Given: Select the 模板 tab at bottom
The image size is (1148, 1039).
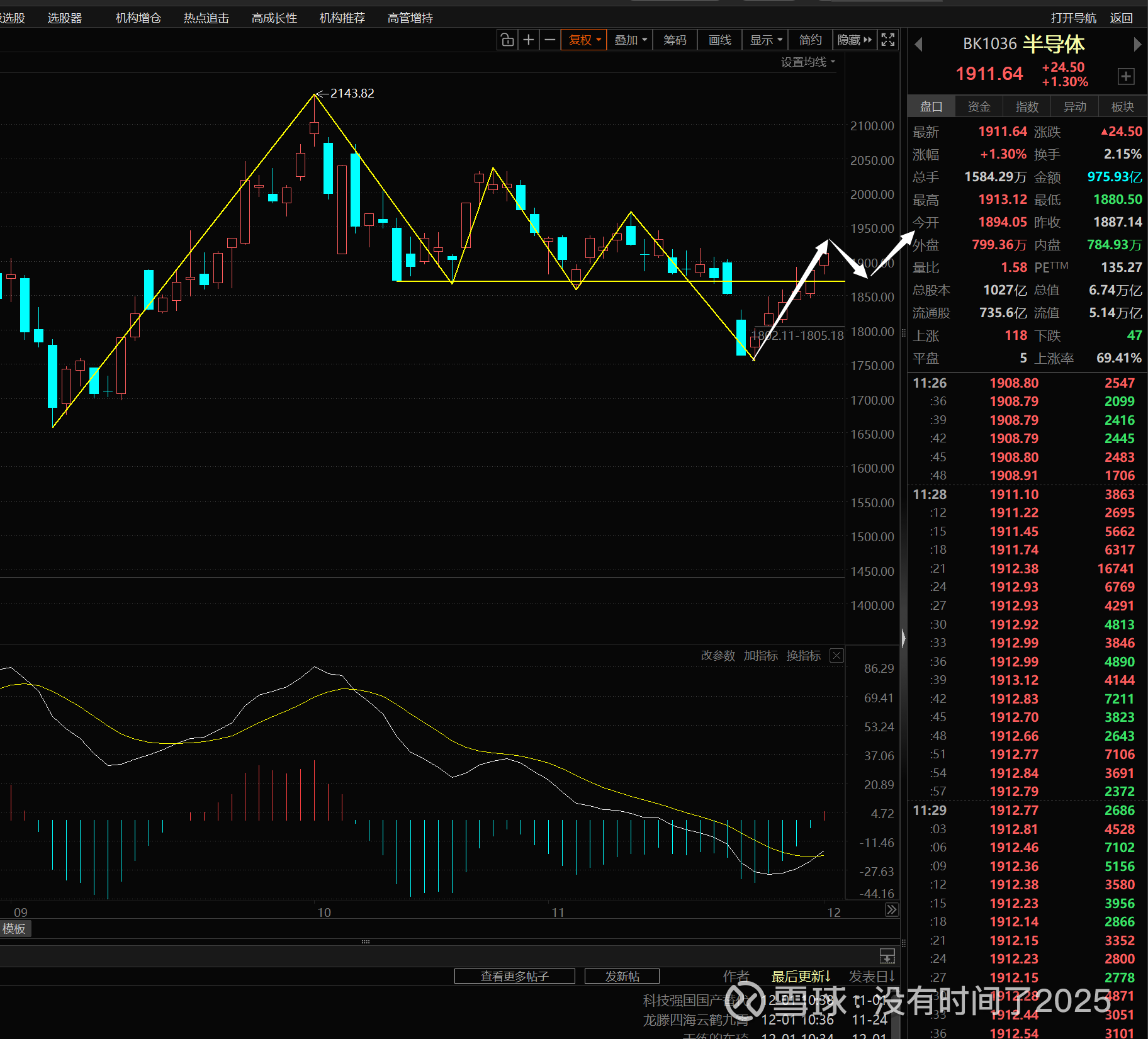Looking at the screenshot, I should (14, 928).
